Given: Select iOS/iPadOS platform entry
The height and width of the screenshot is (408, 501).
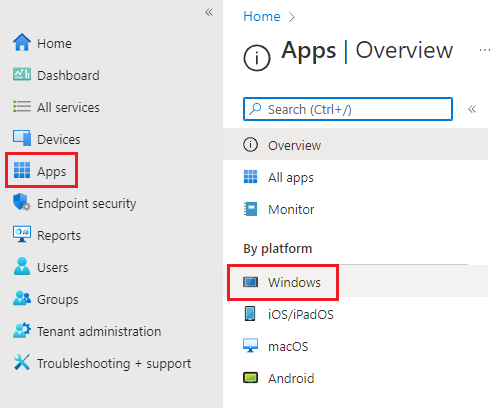Looking at the screenshot, I should (355, 314).
